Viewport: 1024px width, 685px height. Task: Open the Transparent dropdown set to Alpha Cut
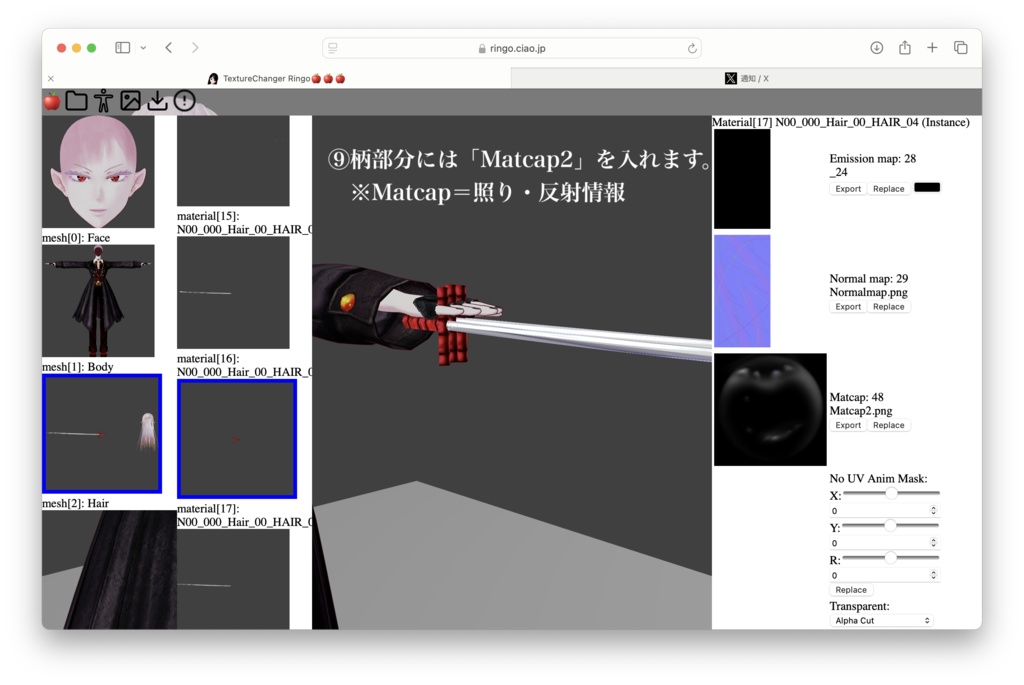tap(880, 619)
